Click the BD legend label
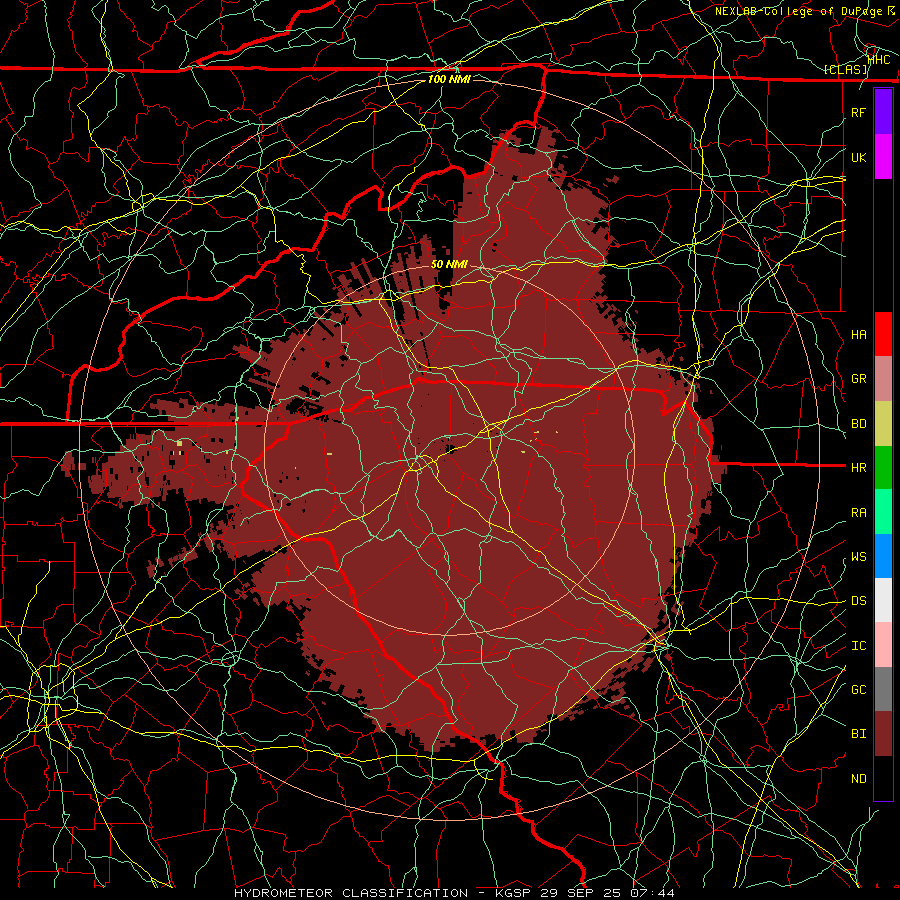The image size is (900, 900). [858, 424]
